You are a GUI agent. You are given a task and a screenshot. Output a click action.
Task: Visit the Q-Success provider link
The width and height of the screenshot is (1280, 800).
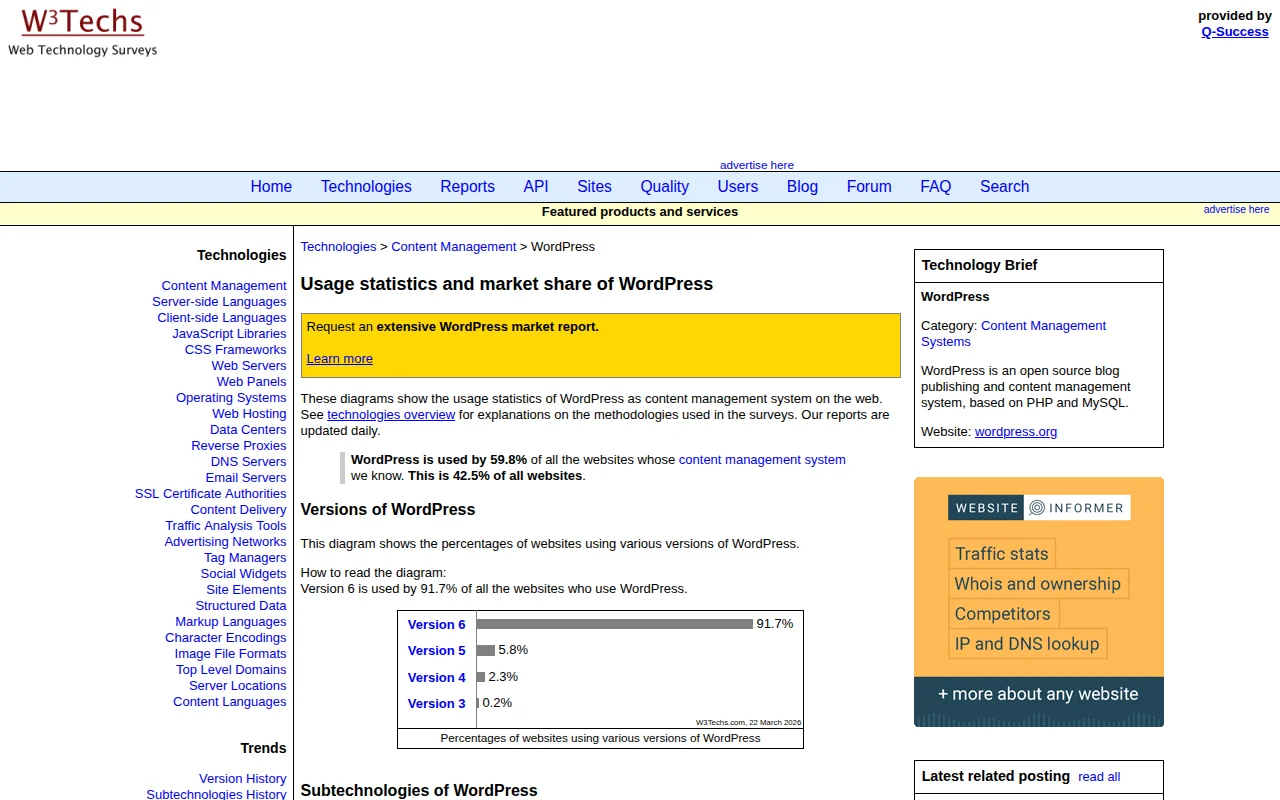[1234, 31]
